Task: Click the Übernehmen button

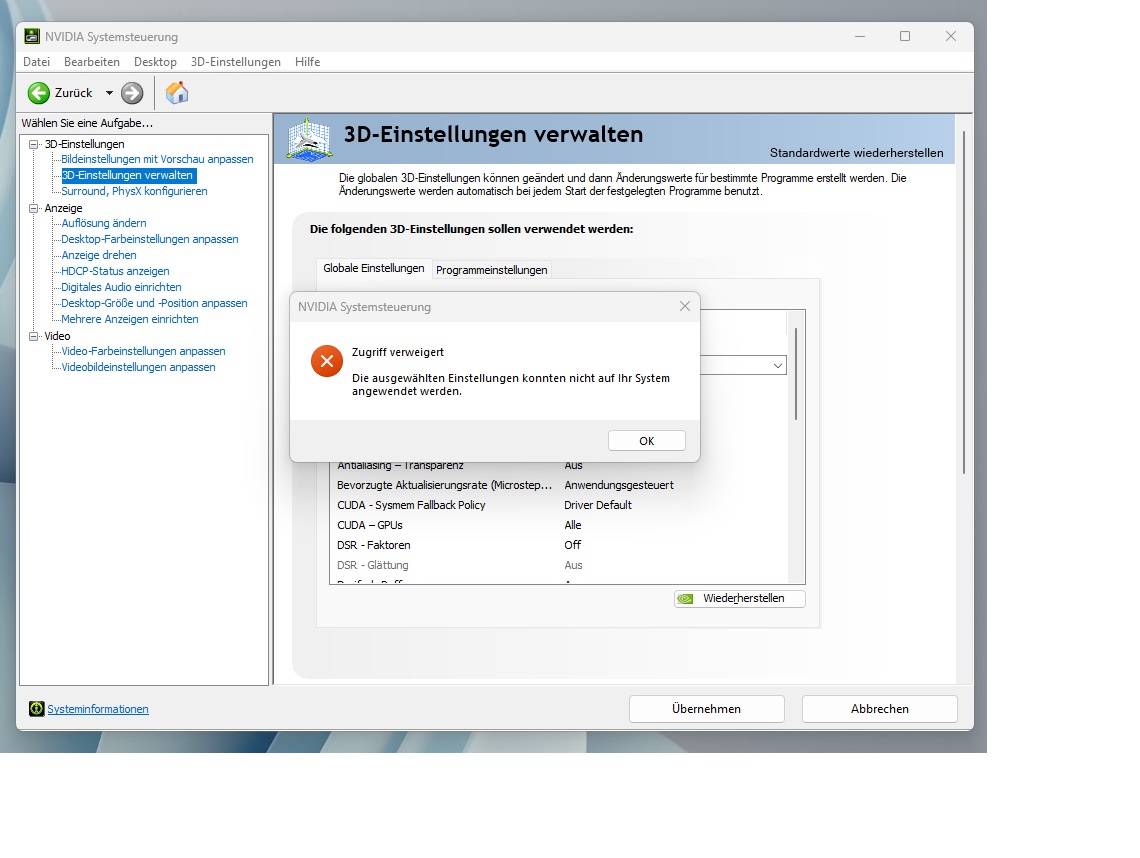Action: tap(706, 709)
